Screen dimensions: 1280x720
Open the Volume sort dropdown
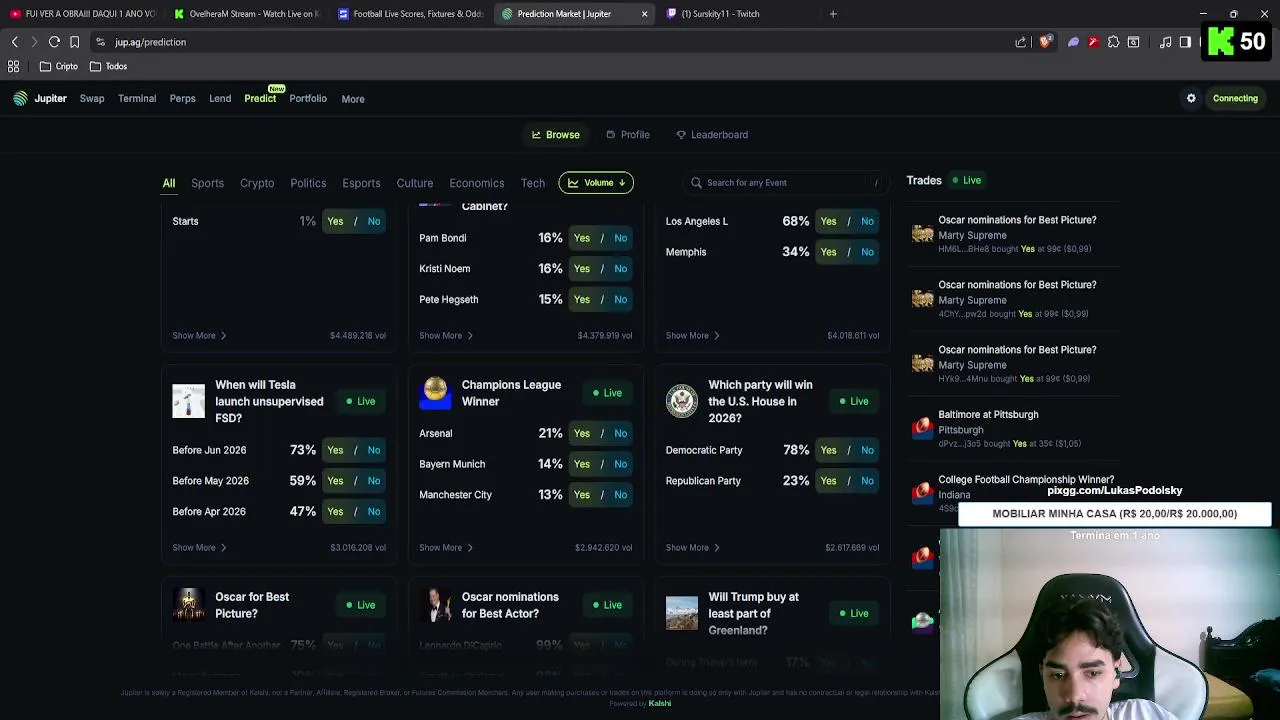(596, 183)
